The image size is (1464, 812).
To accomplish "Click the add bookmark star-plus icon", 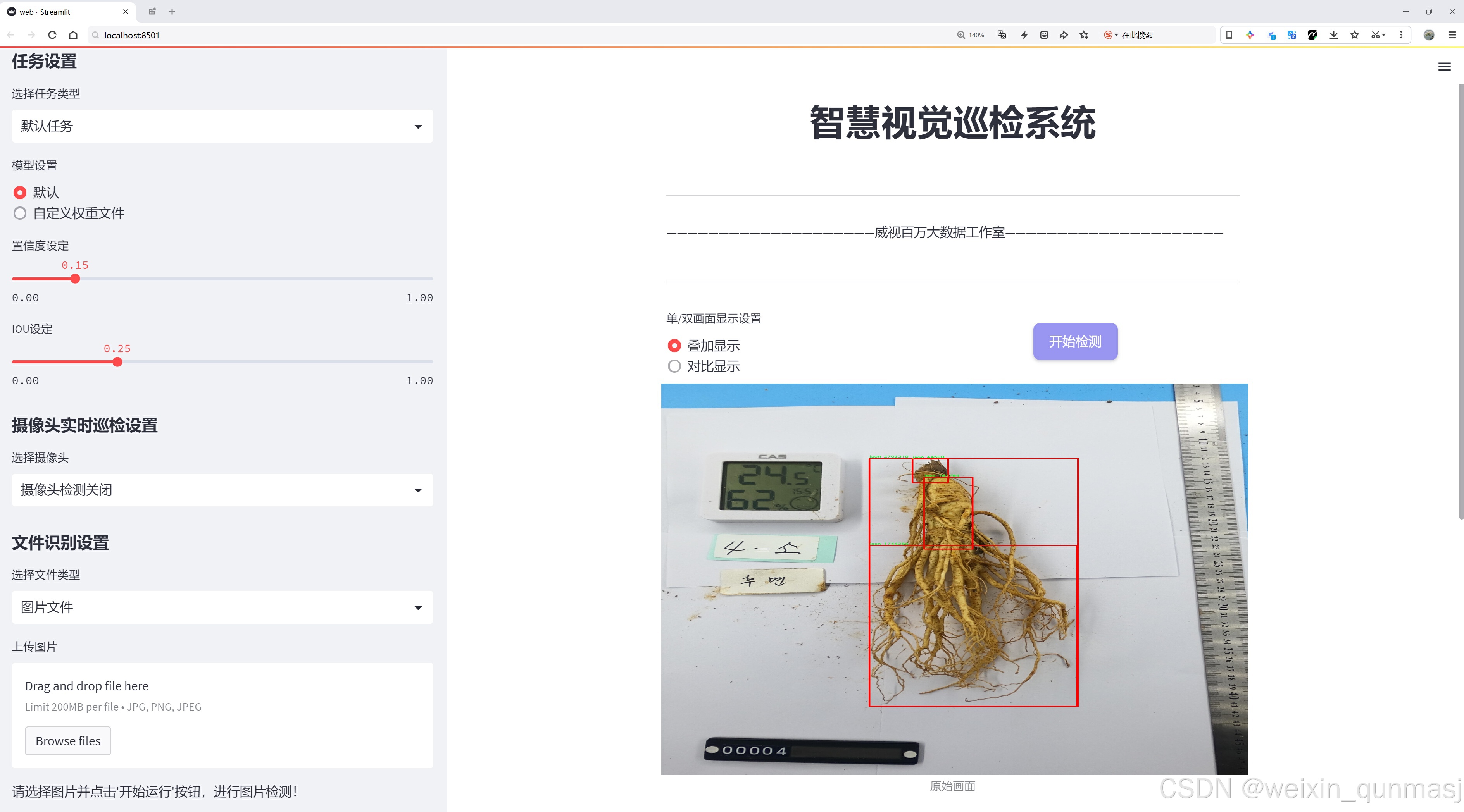I will tap(1084, 35).
